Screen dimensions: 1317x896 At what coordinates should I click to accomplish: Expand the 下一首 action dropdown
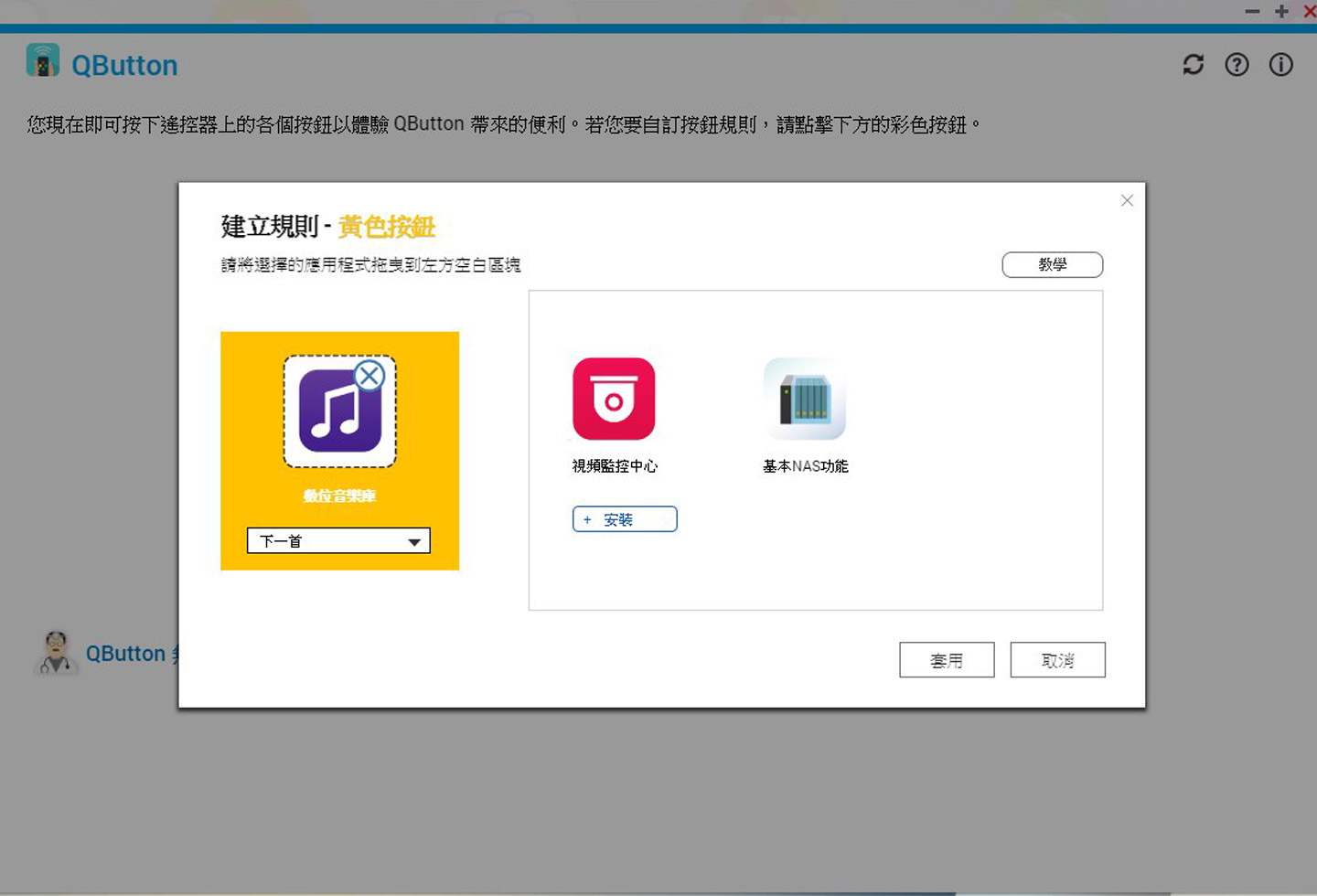pyautogui.click(x=413, y=540)
